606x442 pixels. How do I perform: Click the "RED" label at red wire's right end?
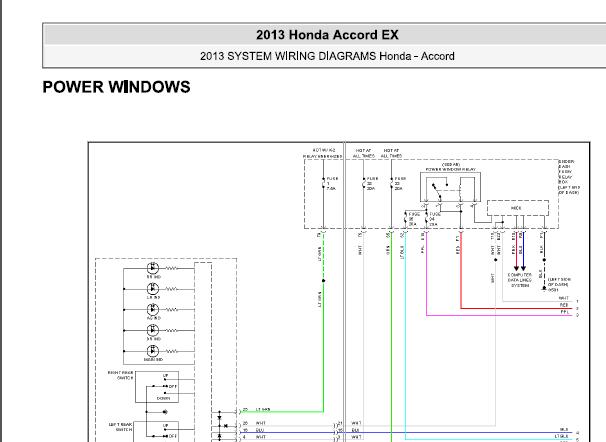(x=564, y=305)
